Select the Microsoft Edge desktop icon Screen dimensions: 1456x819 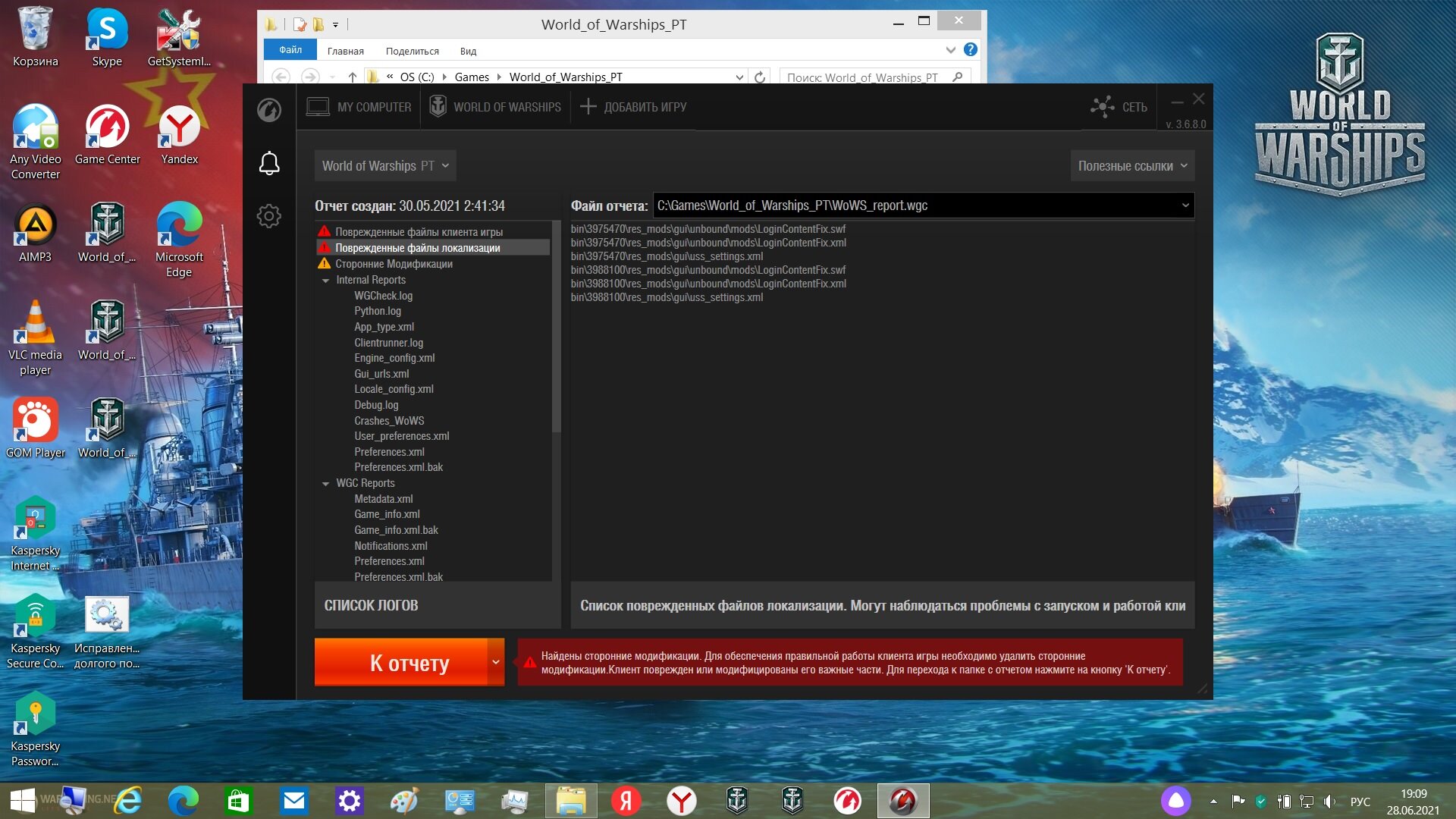(x=179, y=240)
